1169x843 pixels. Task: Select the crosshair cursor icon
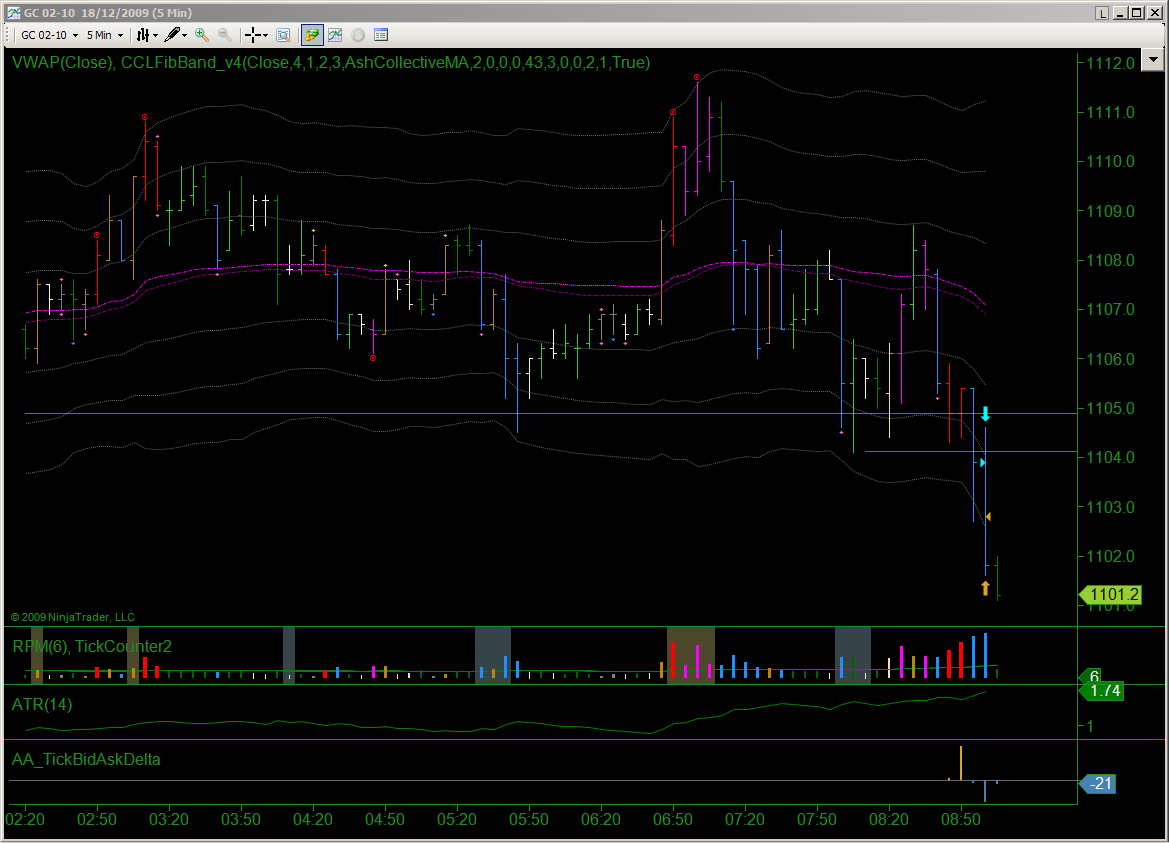253,35
